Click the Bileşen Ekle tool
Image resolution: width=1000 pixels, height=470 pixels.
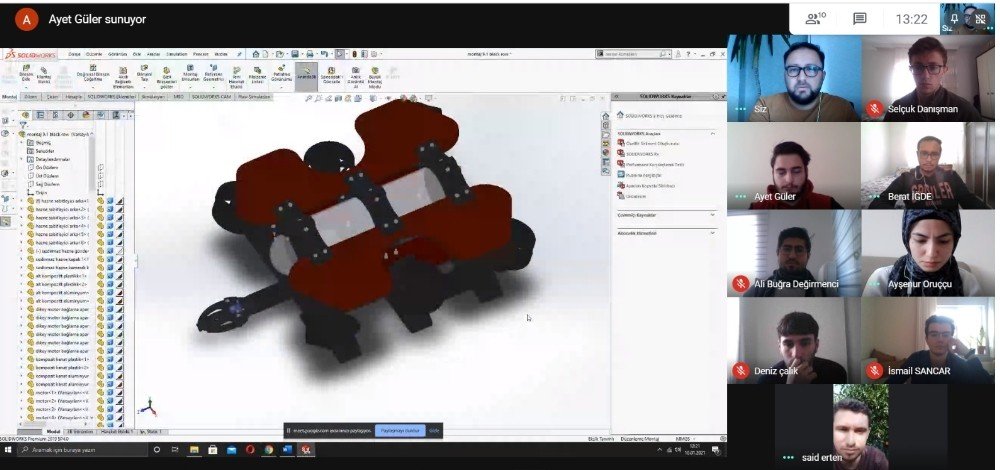(x=26, y=73)
